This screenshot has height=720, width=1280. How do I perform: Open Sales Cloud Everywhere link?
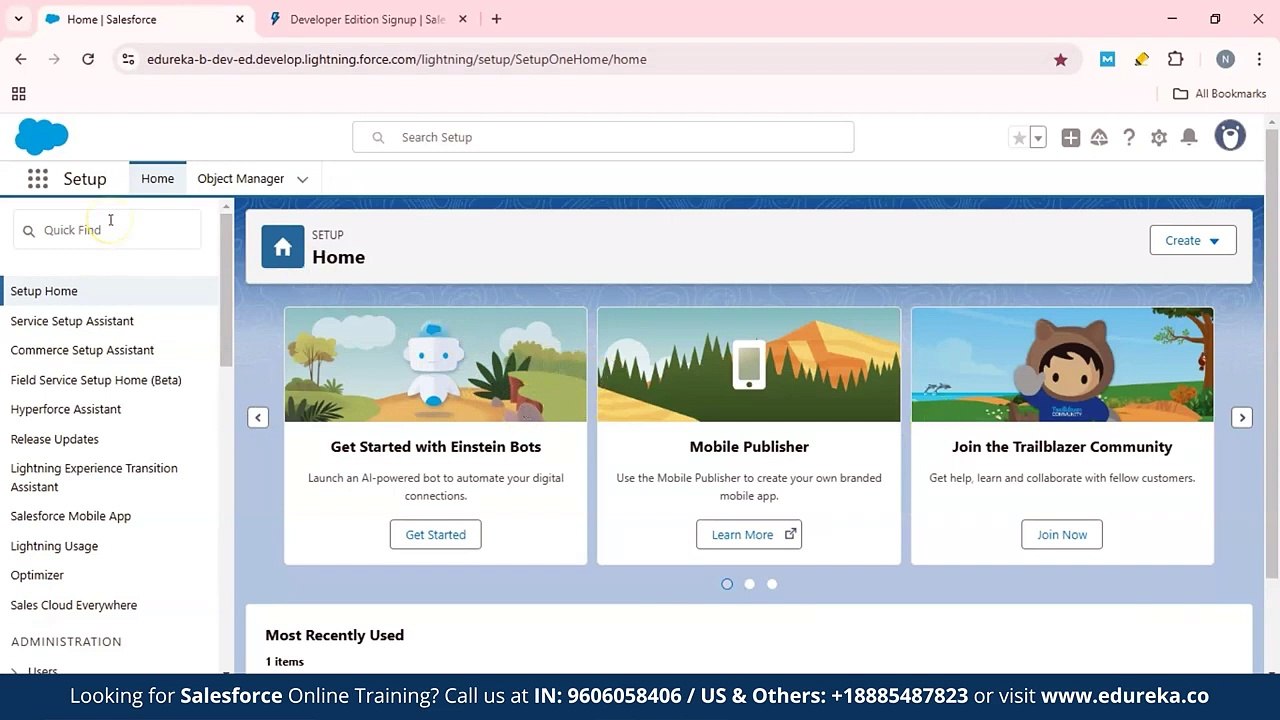point(74,605)
